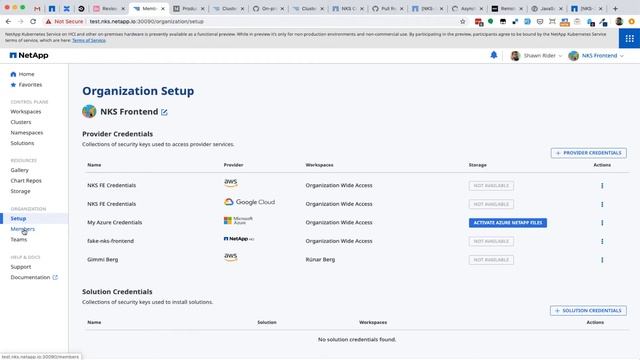Click the Google Cloud provider logo
Image resolution: width=640 pixels, height=360 pixels.
coord(249,202)
